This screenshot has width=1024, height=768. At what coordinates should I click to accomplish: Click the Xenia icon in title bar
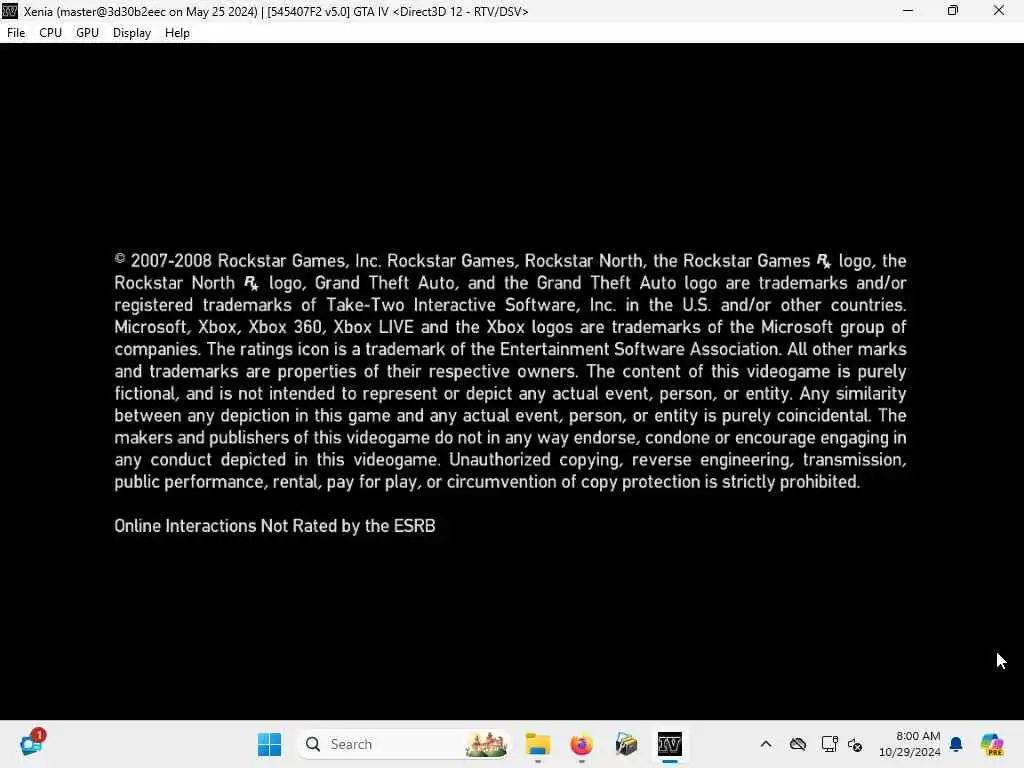tap(10, 11)
